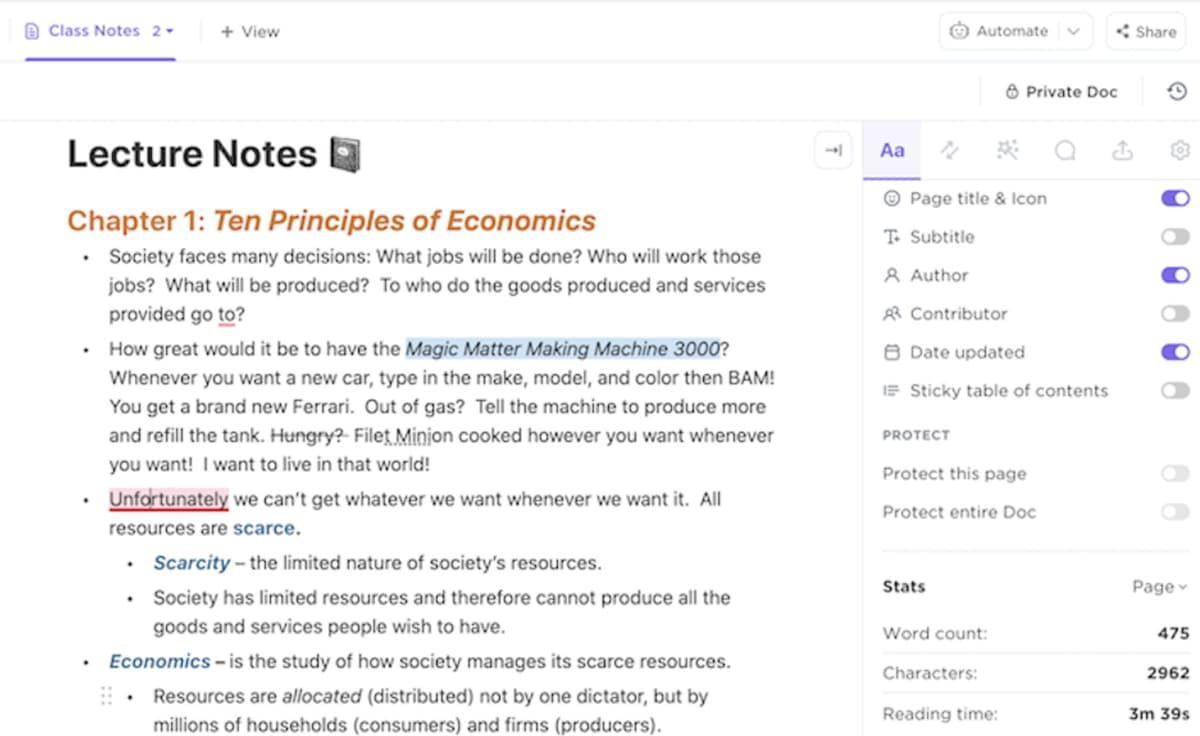Click the Lecture Notes title text

(x=192, y=154)
